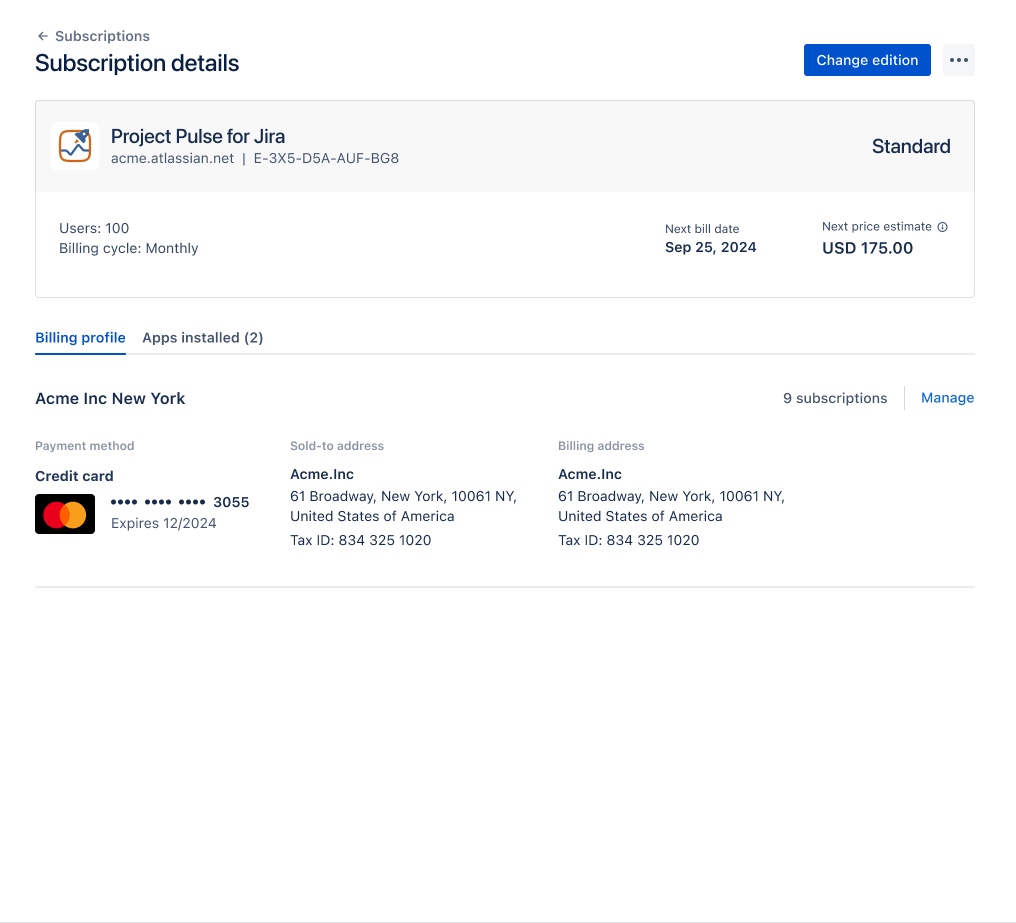Click 61 Broadway line under Sold-to address
This screenshot has width=1016, height=923.
[x=403, y=497]
